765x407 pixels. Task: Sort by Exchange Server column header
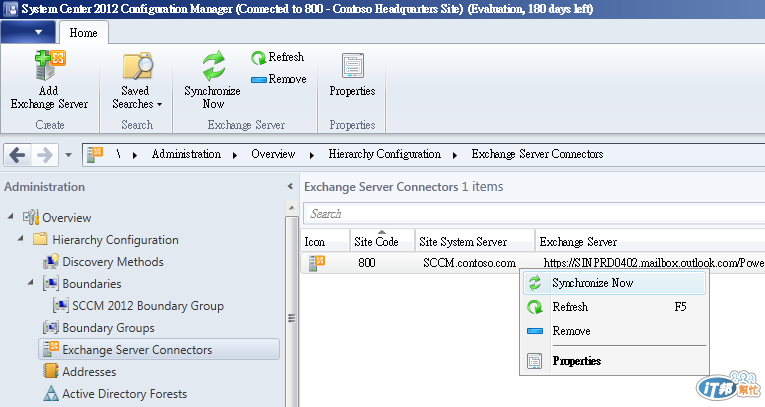coord(650,241)
